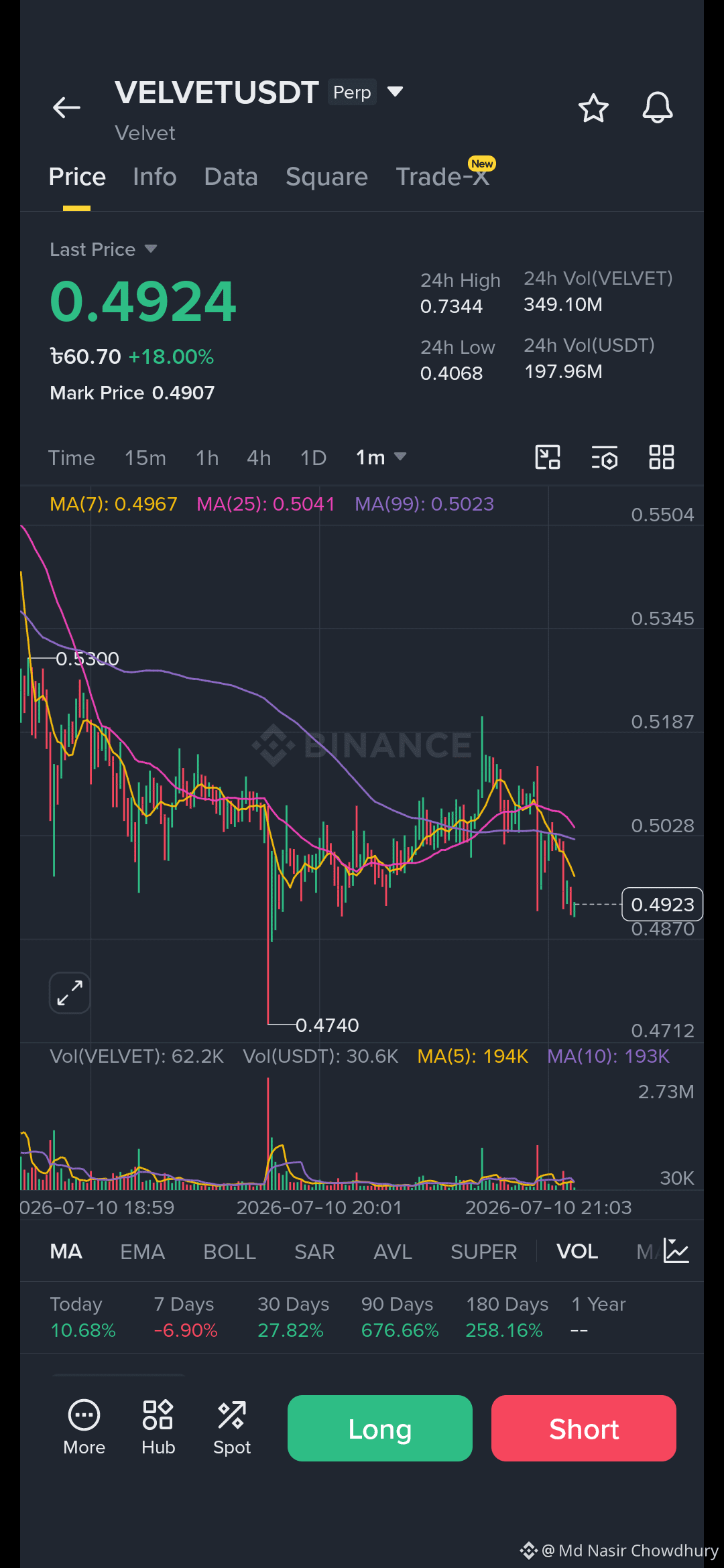Open the Square tab
This screenshot has width=724, height=1568.
click(x=326, y=177)
